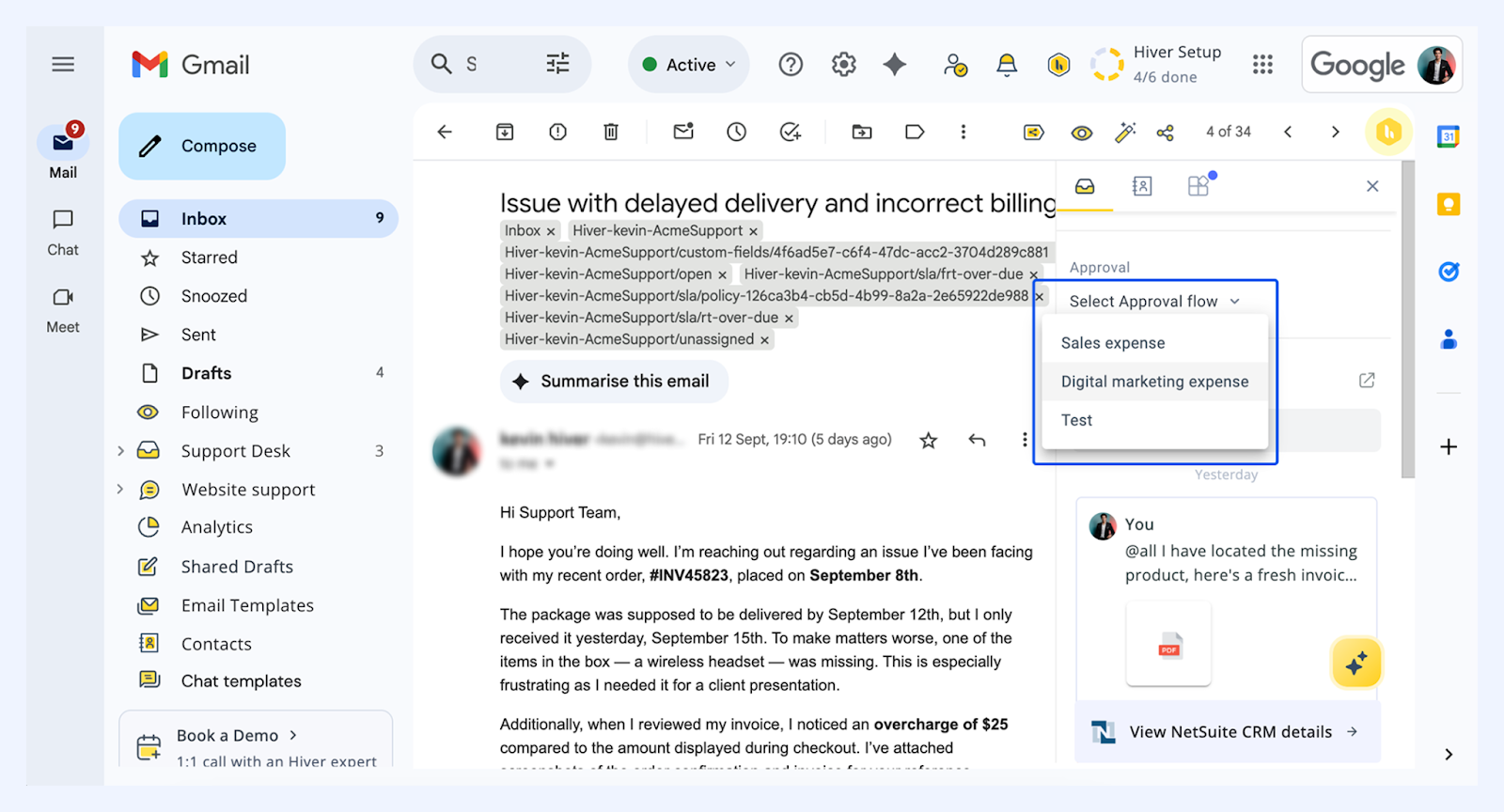Show the newer conversation arrow
This screenshot has height=812, width=1504.
(x=1288, y=132)
